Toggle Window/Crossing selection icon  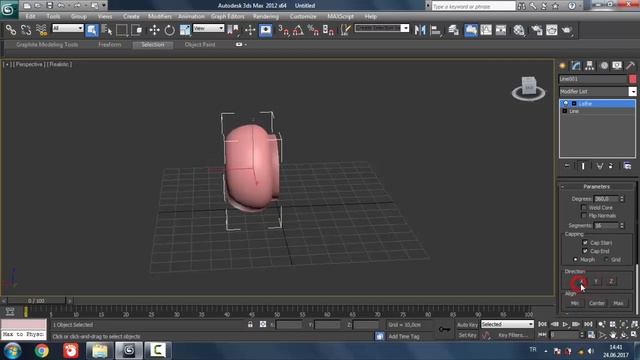[137, 30]
